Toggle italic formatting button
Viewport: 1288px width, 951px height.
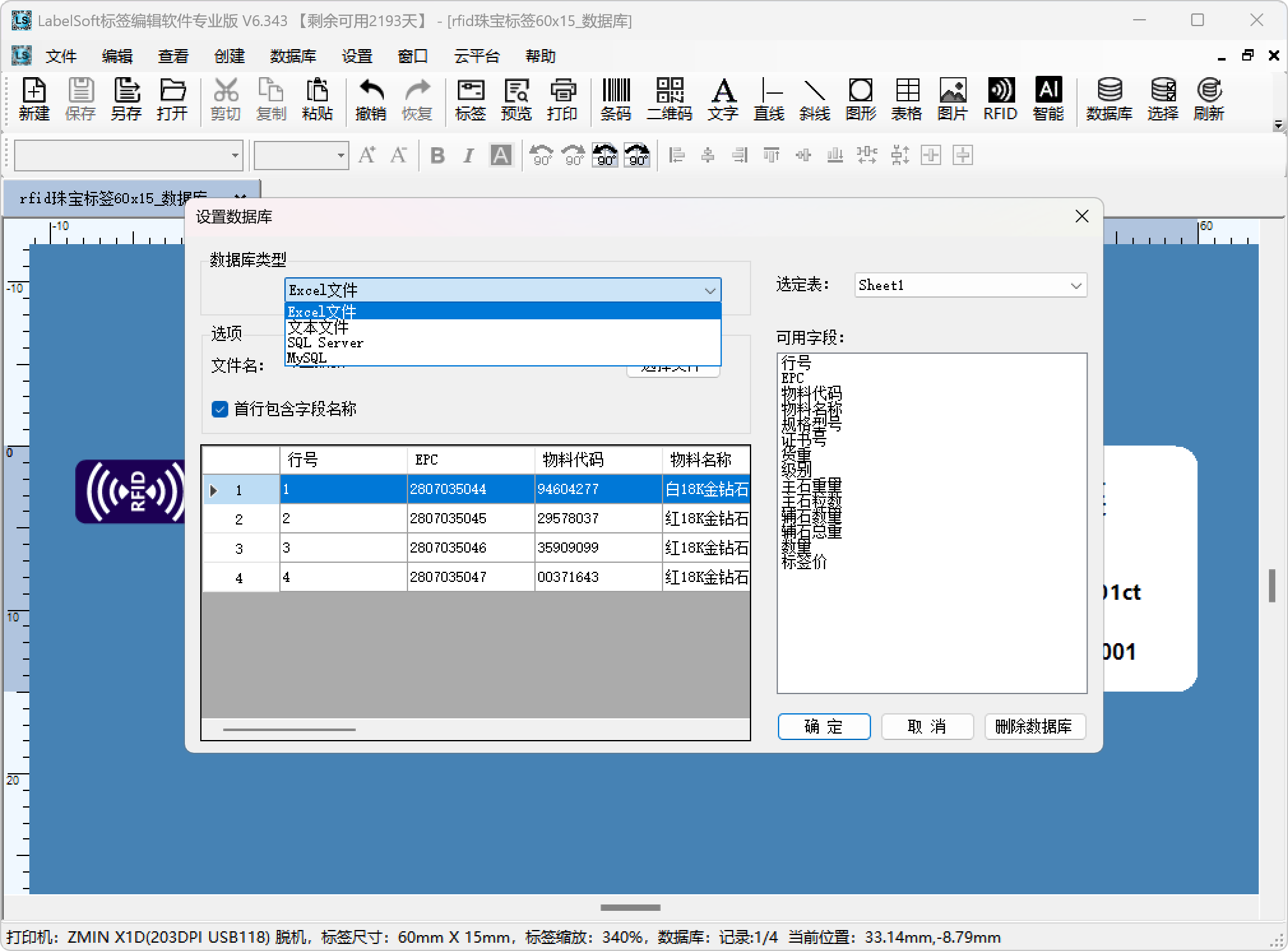(x=469, y=155)
